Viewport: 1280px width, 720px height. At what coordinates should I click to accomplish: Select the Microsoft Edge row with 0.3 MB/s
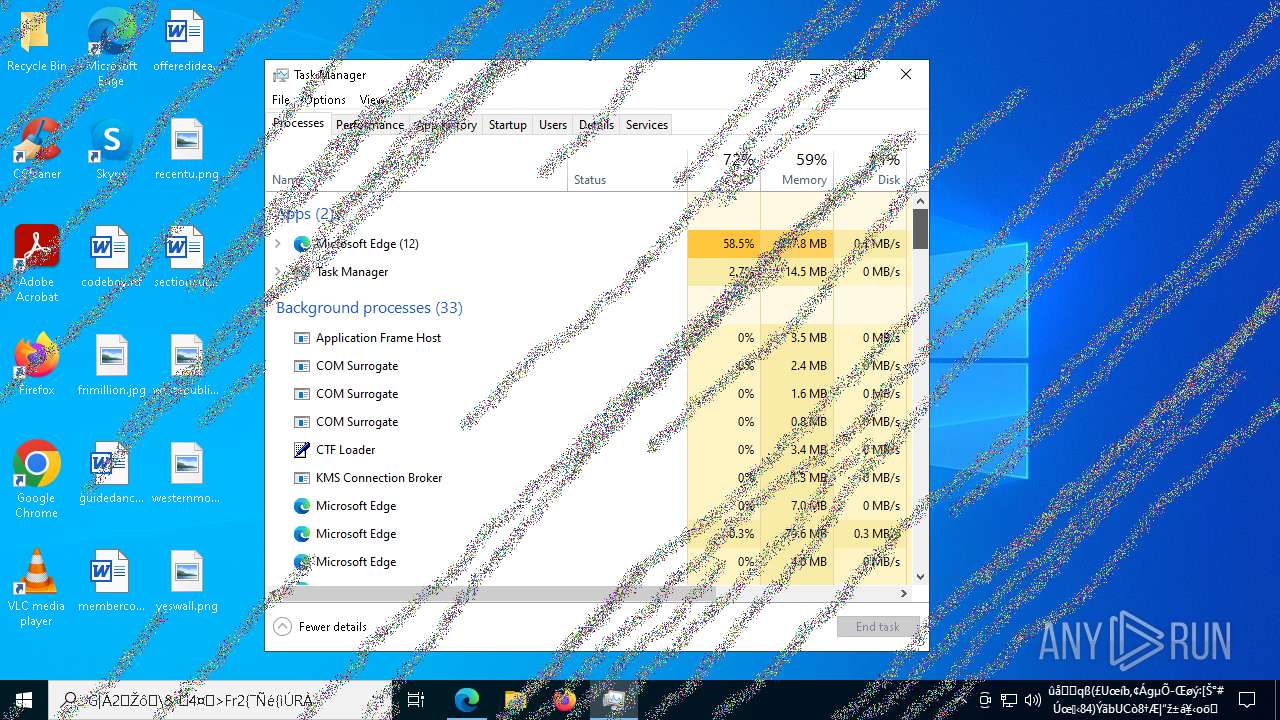pos(590,534)
